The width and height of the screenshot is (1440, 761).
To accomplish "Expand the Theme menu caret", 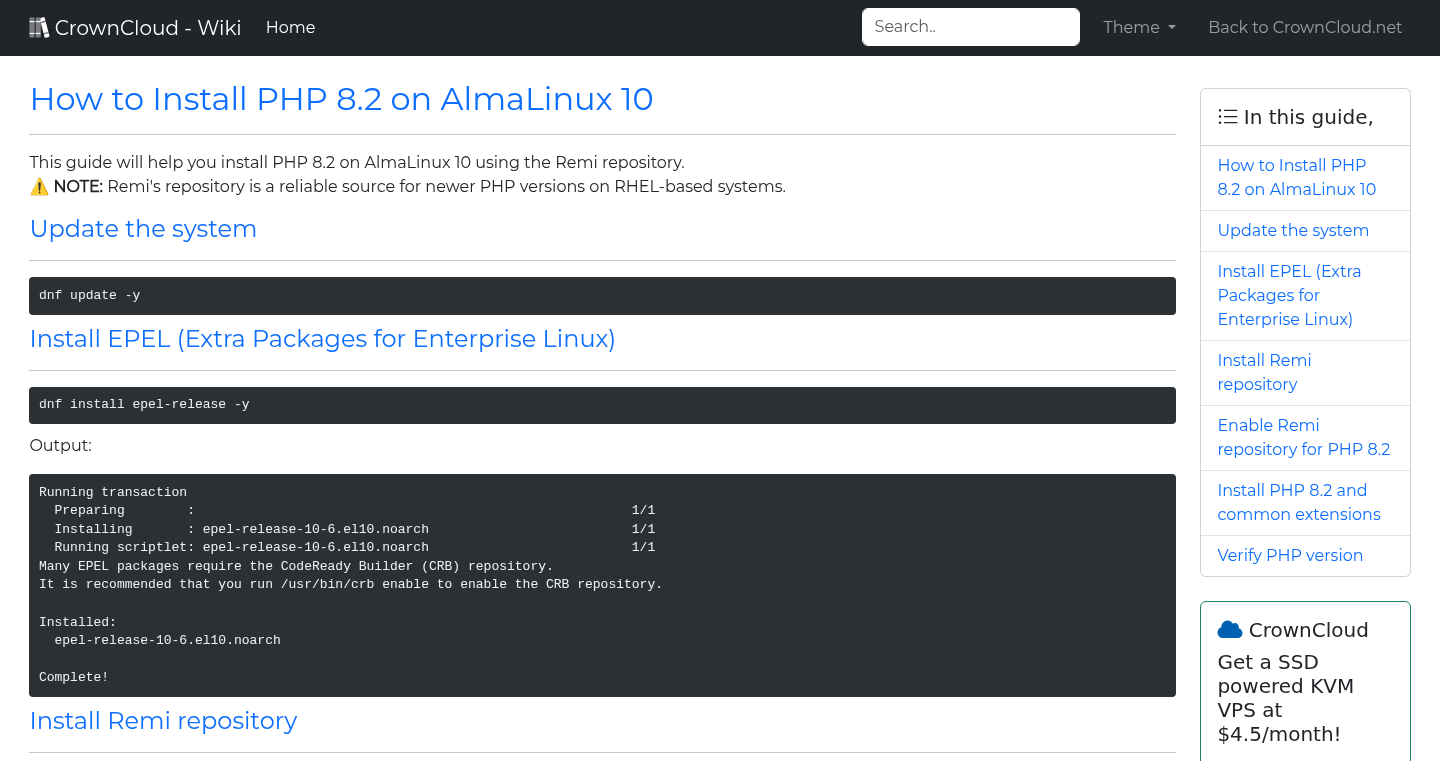I will coord(1171,28).
